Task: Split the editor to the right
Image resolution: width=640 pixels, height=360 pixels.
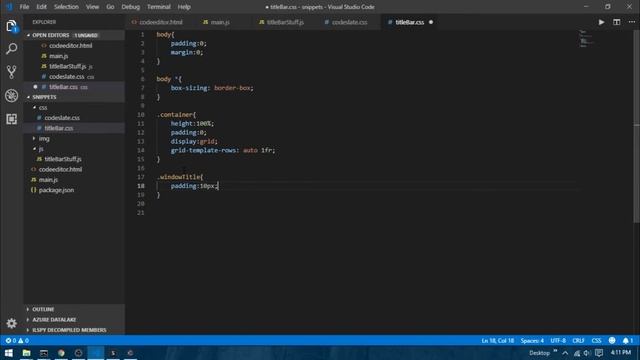Action: pos(616,22)
